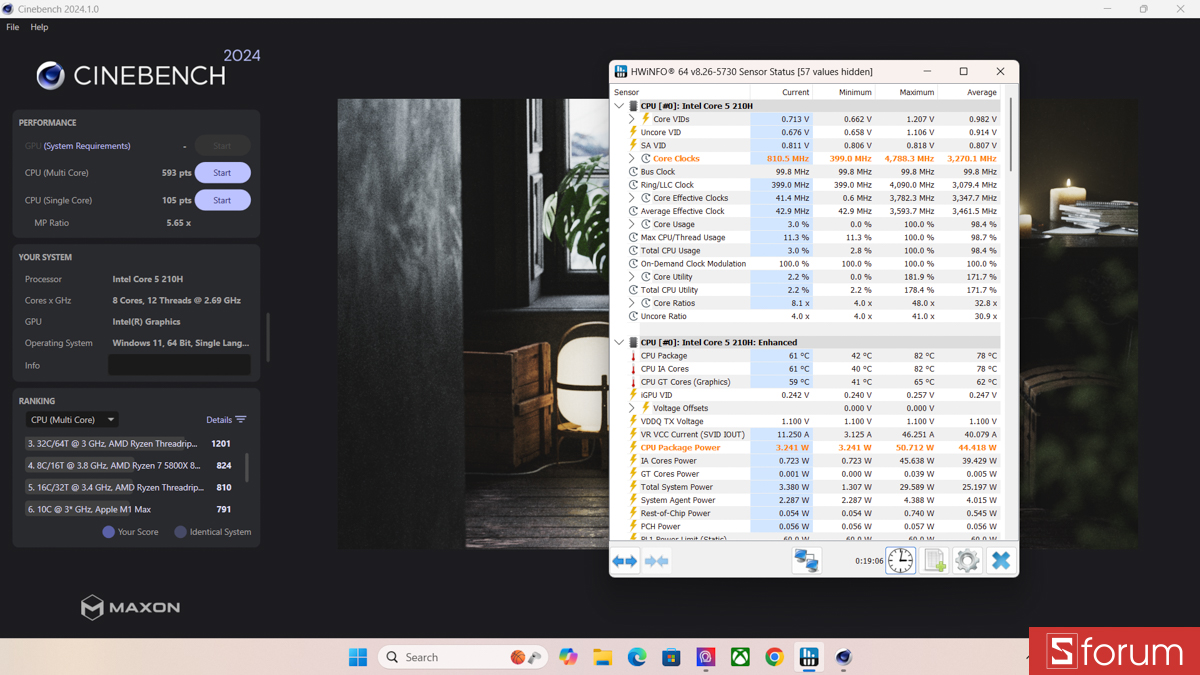Open remote sensor monitoring network icon
The width and height of the screenshot is (1200, 675).
[806, 560]
